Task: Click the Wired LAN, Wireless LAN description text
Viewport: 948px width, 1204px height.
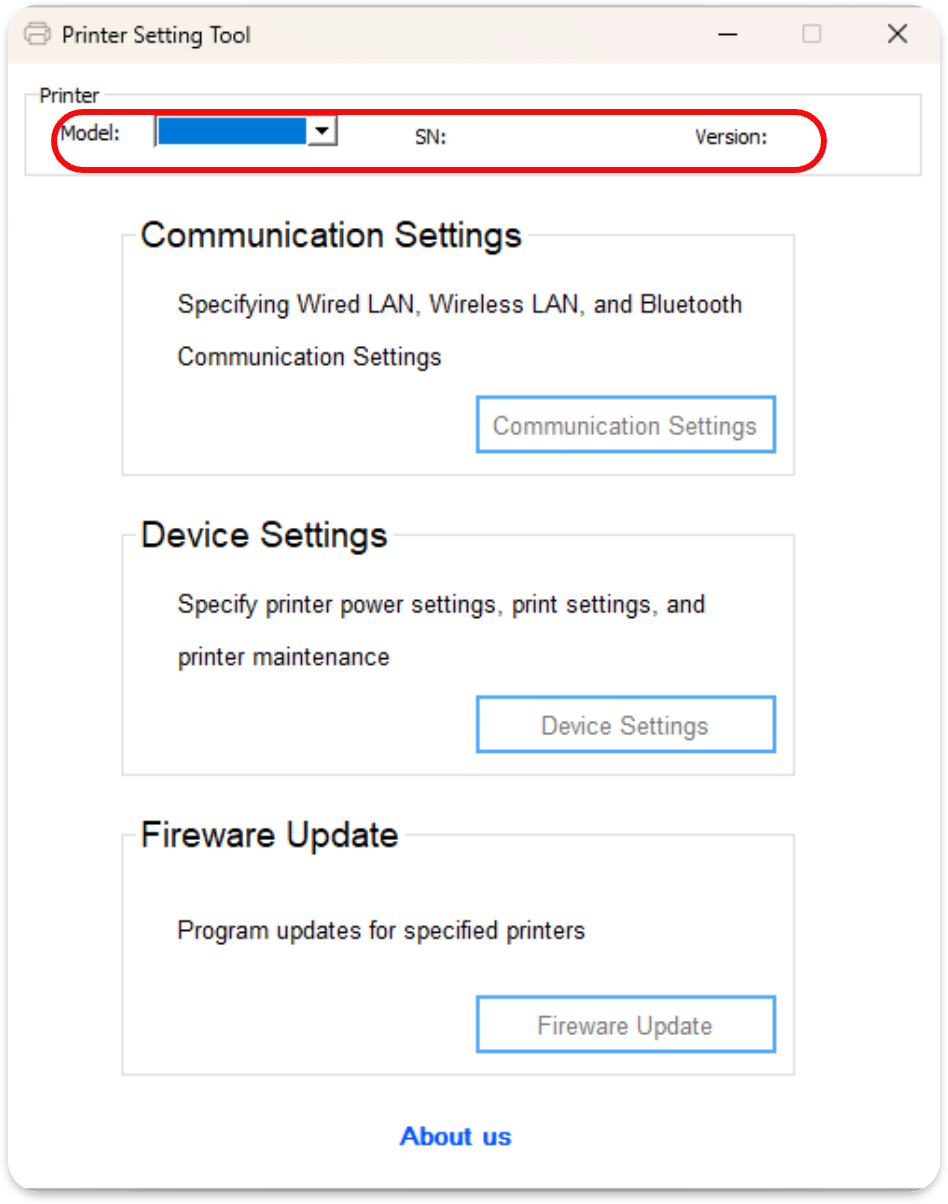Action: [460, 330]
